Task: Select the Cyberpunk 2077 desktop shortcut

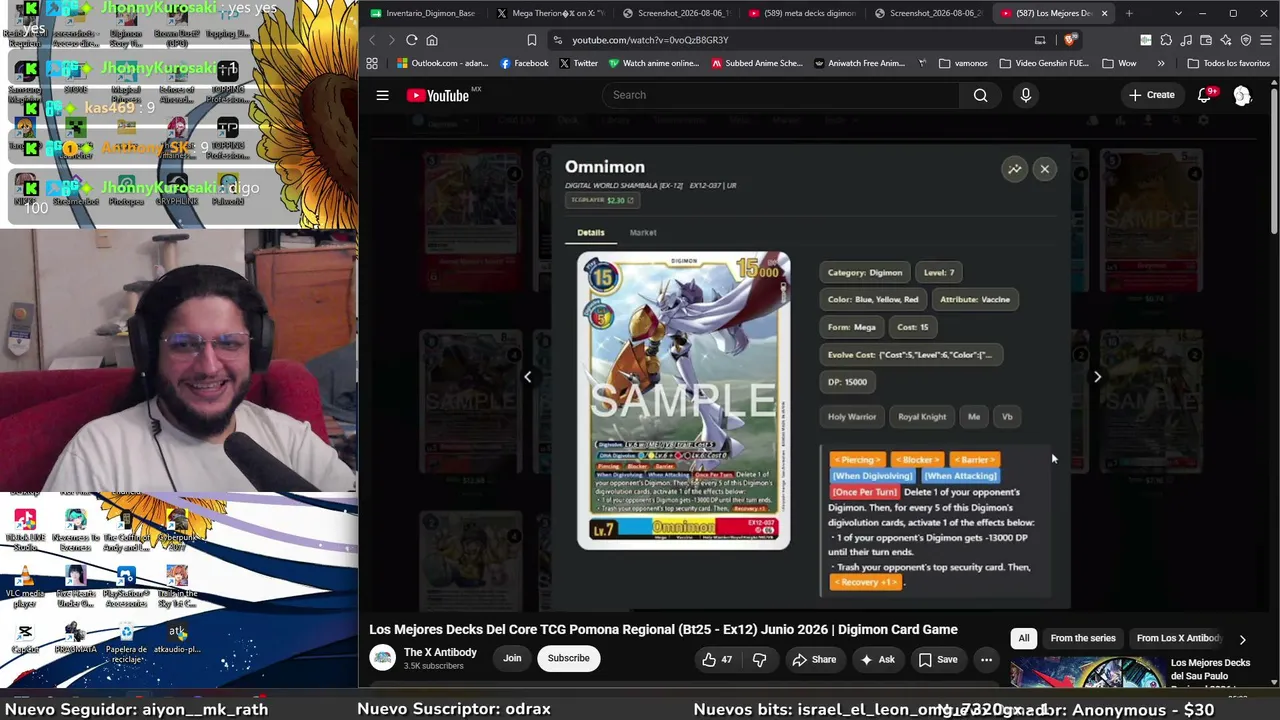Action: 177,528
